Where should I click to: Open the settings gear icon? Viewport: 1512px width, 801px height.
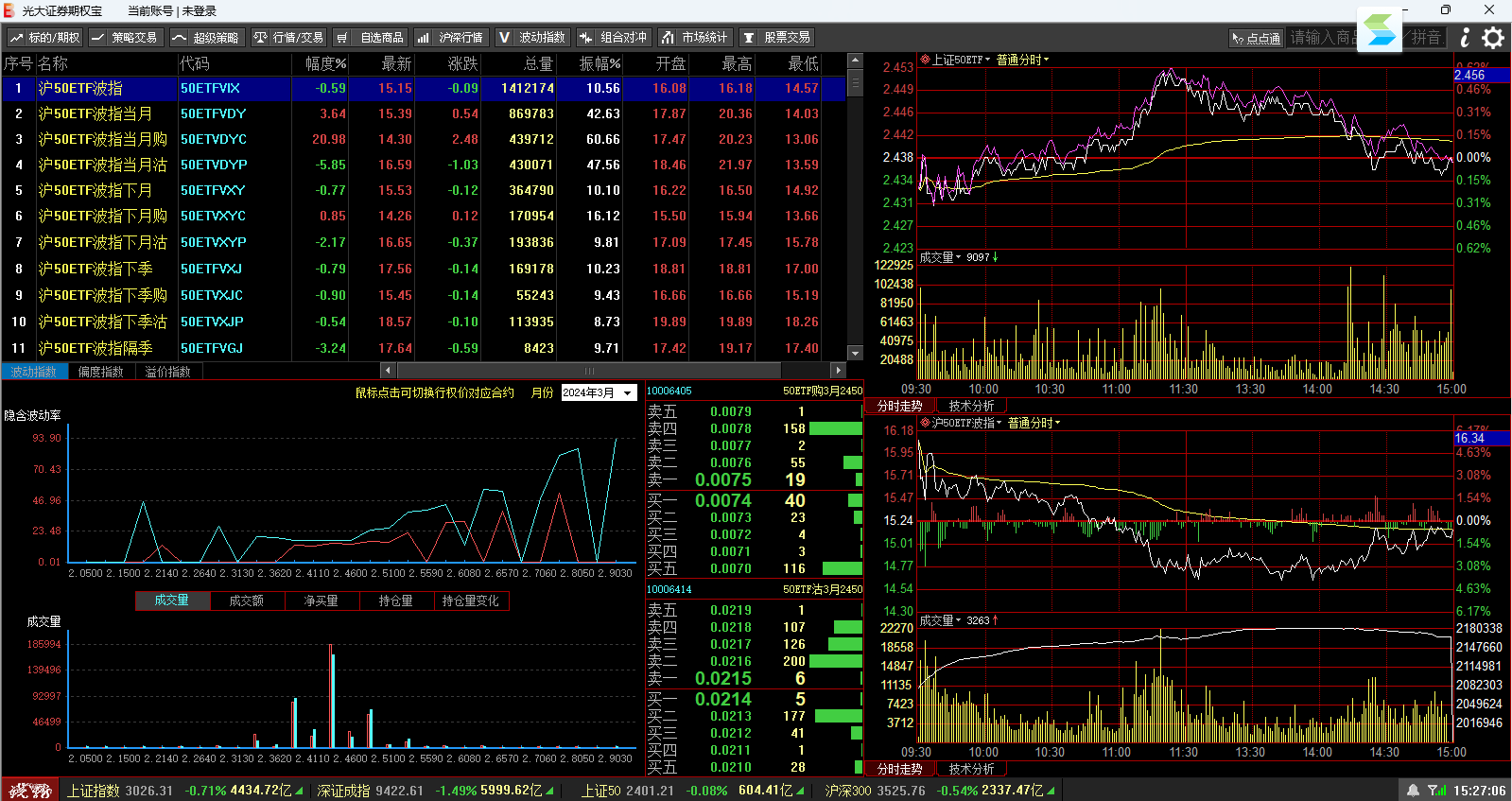point(1493,38)
